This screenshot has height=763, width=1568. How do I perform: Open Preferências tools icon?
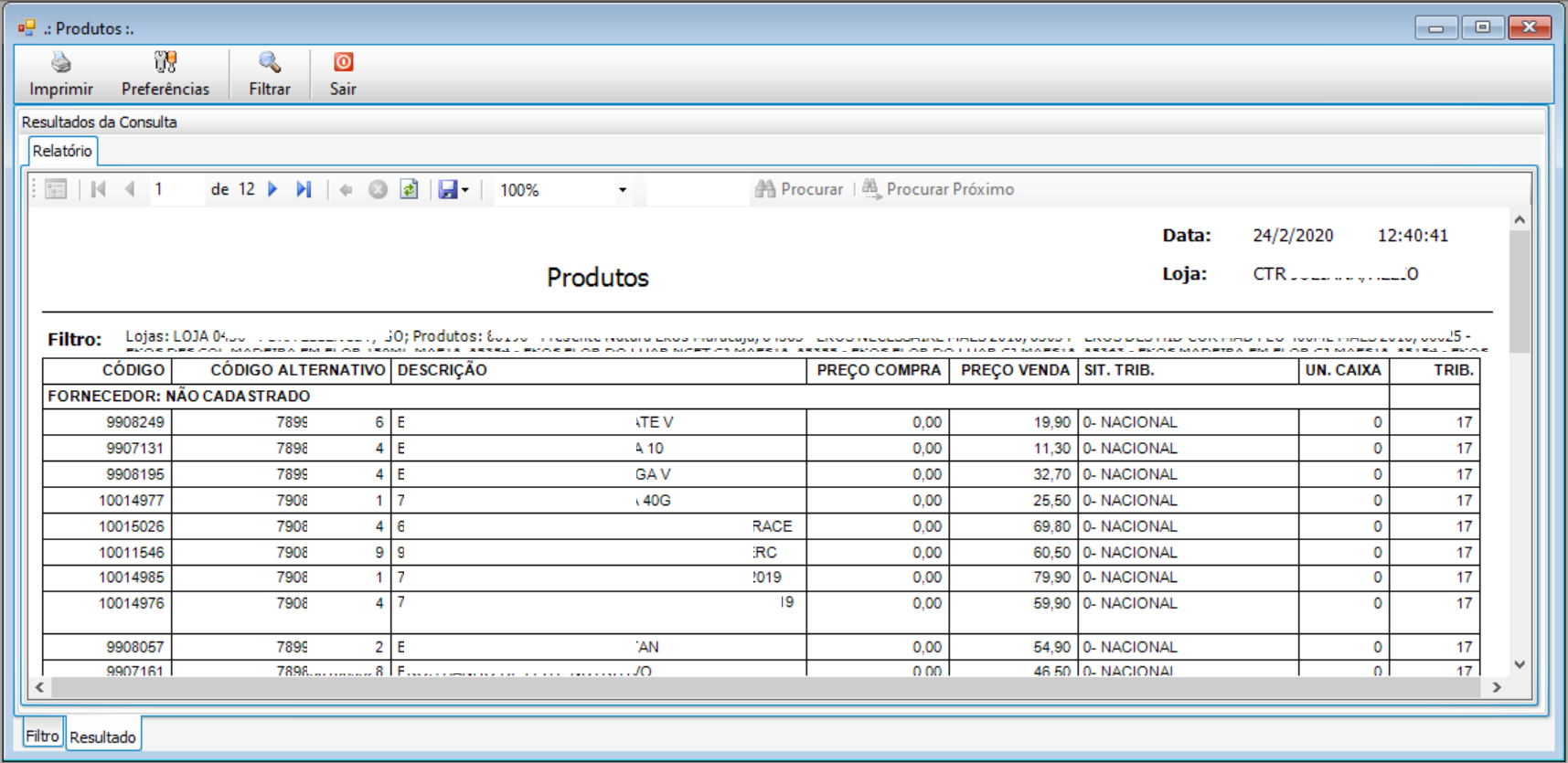pyautogui.click(x=165, y=62)
